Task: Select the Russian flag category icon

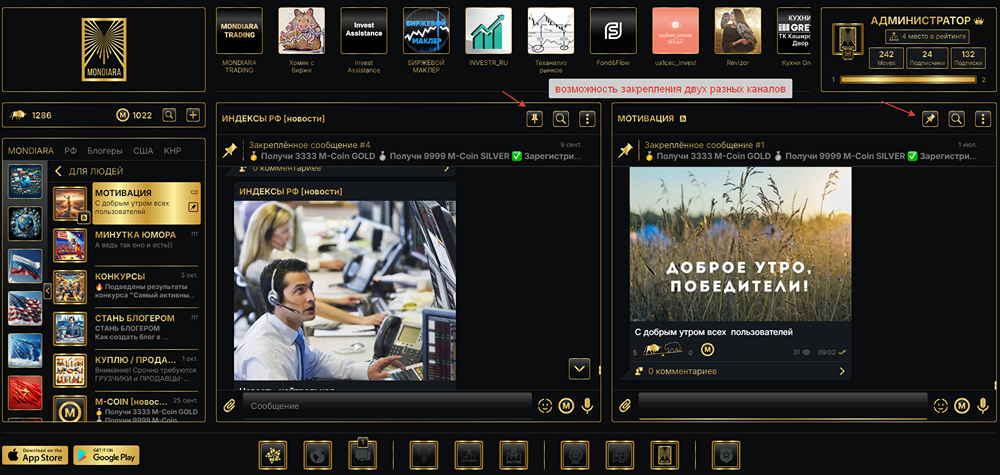Action: click(25, 266)
